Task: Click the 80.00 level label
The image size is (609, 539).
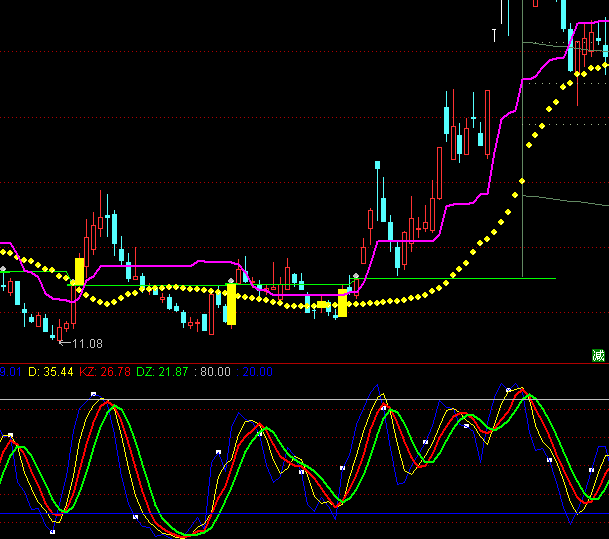Action: pos(214,372)
